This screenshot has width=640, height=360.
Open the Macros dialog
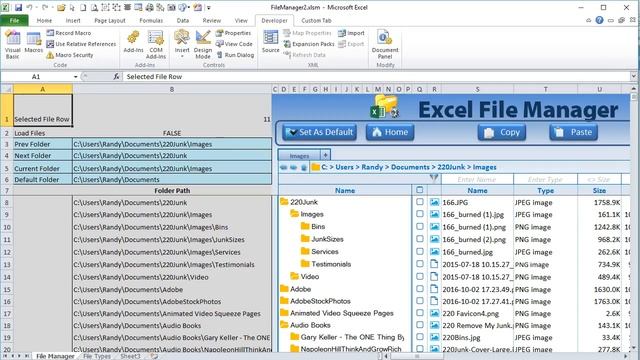pos(33,42)
